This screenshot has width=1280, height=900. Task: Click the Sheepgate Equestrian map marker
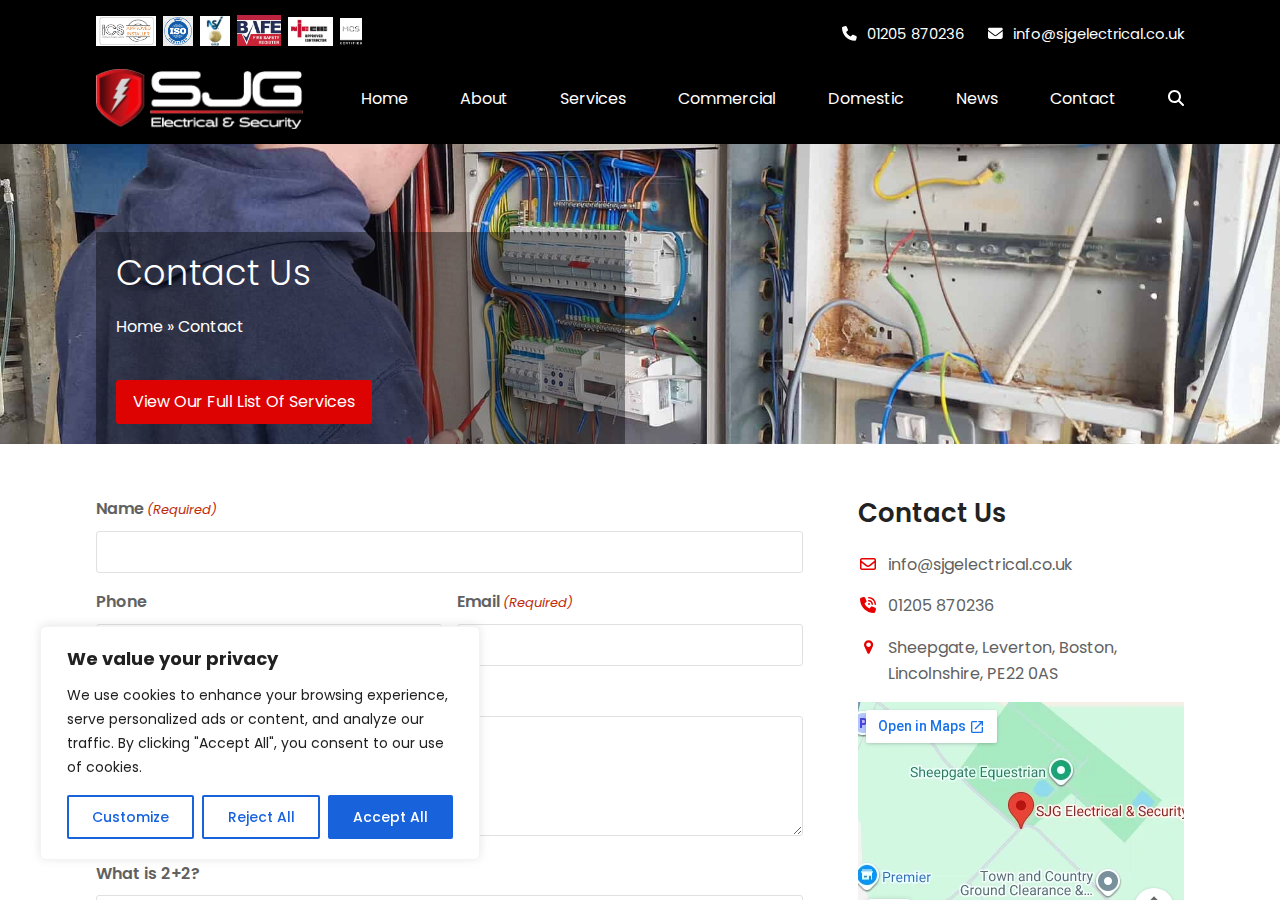pyautogui.click(x=1062, y=770)
